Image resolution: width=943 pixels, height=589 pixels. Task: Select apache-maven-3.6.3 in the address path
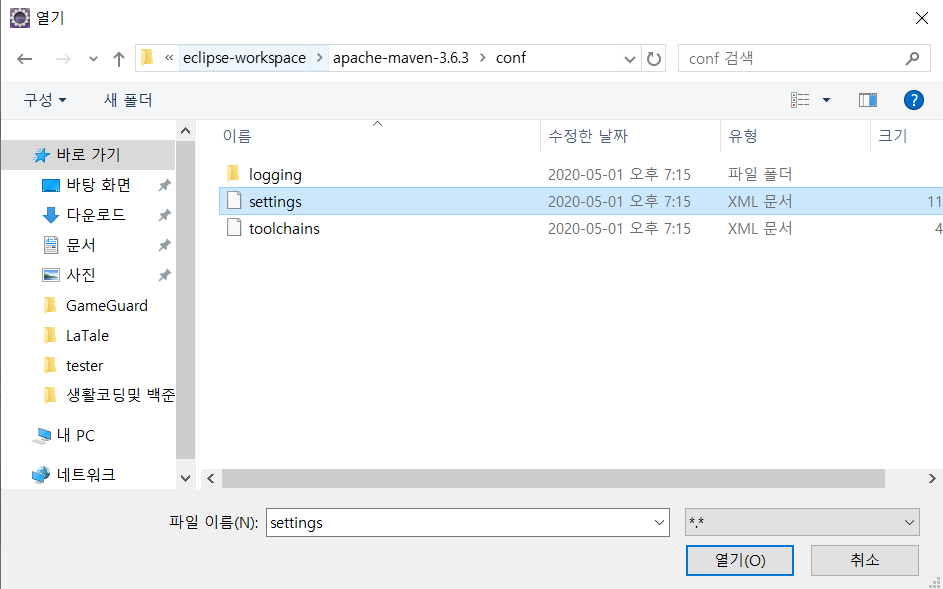[401, 58]
